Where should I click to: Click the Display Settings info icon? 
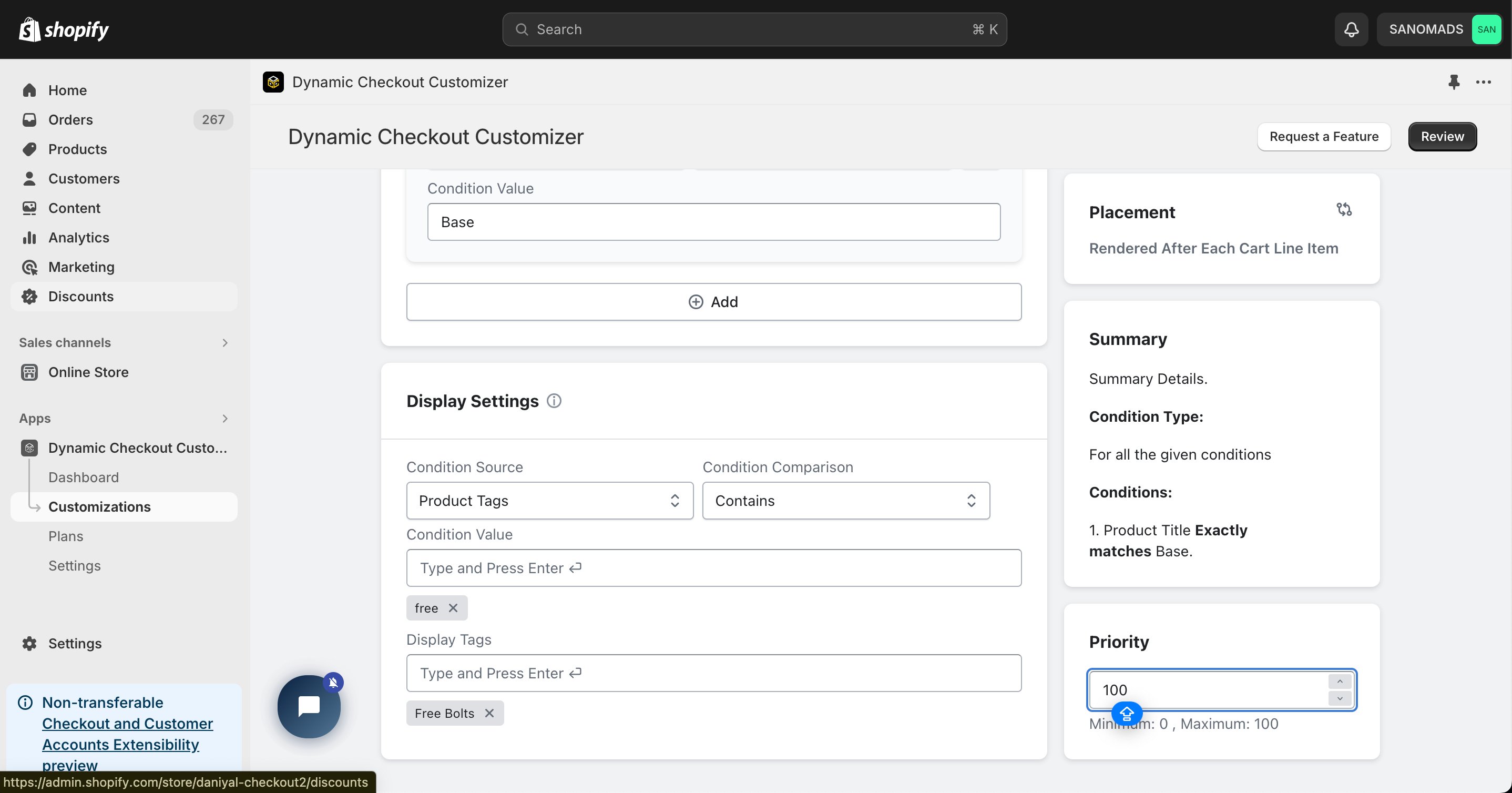[554, 401]
